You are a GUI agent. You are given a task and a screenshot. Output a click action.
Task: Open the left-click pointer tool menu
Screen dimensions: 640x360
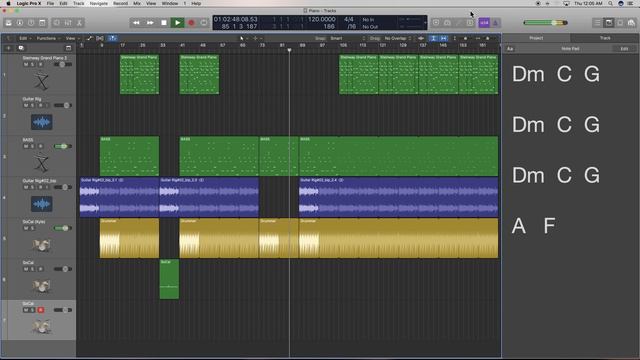(243, 38)
